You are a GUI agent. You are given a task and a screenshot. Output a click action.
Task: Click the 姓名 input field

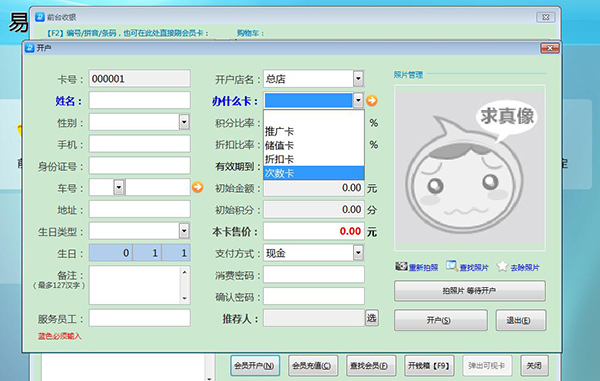coord(140,100)
